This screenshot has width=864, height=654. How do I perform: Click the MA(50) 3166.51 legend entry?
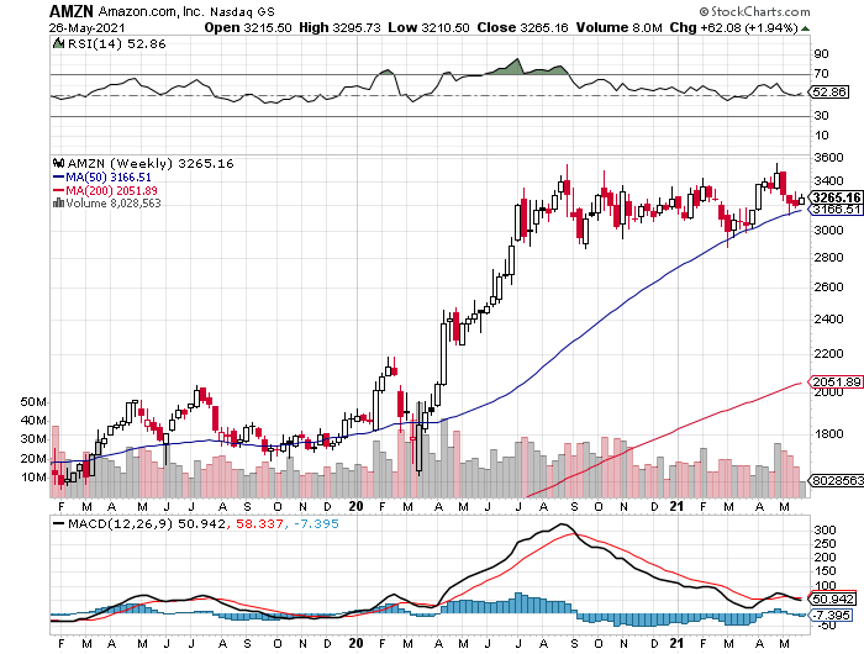(x=102, y=177)
